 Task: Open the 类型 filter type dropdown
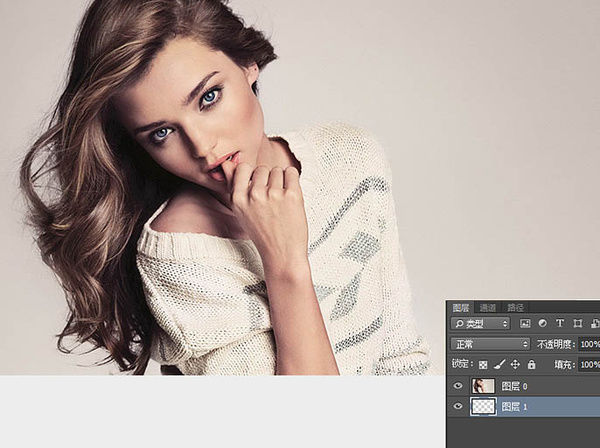tap(481, 324)
